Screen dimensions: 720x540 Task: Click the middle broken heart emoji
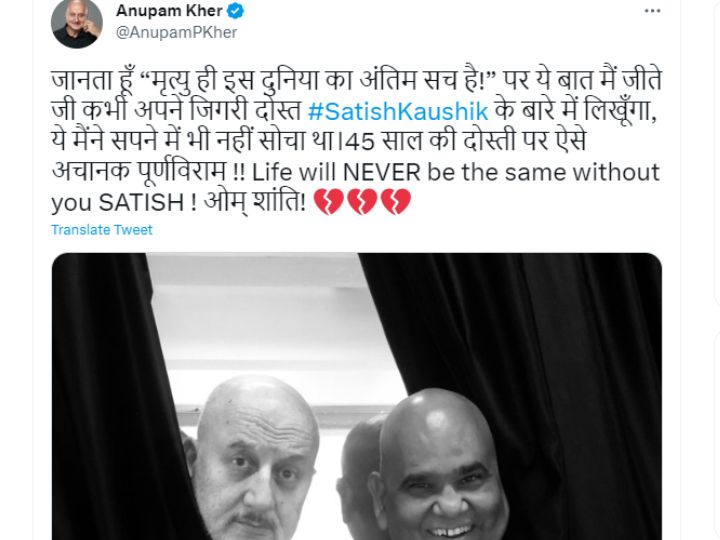pos(362,201)
